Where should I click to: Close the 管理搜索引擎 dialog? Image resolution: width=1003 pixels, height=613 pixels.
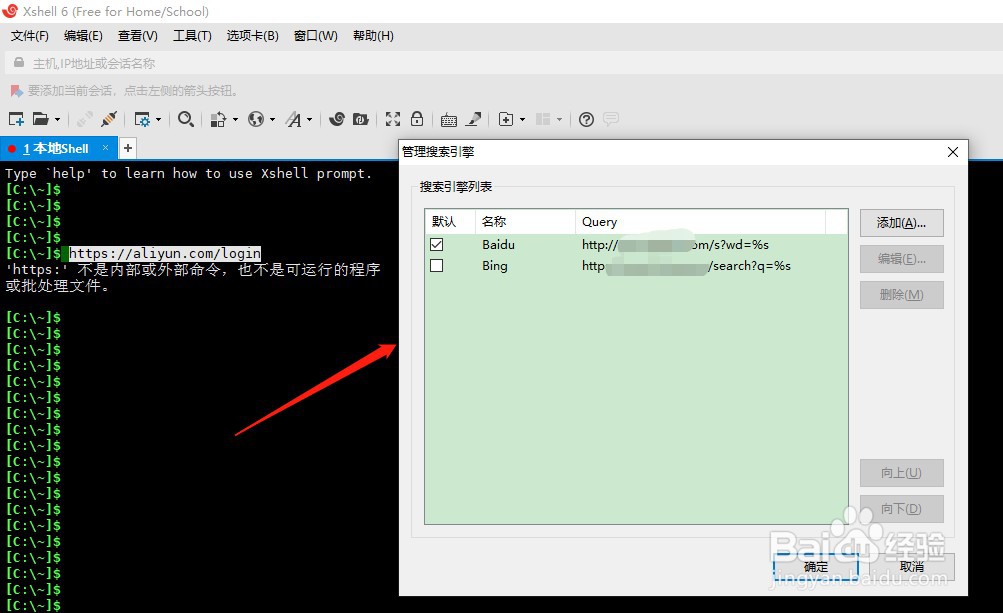(952, 152)
